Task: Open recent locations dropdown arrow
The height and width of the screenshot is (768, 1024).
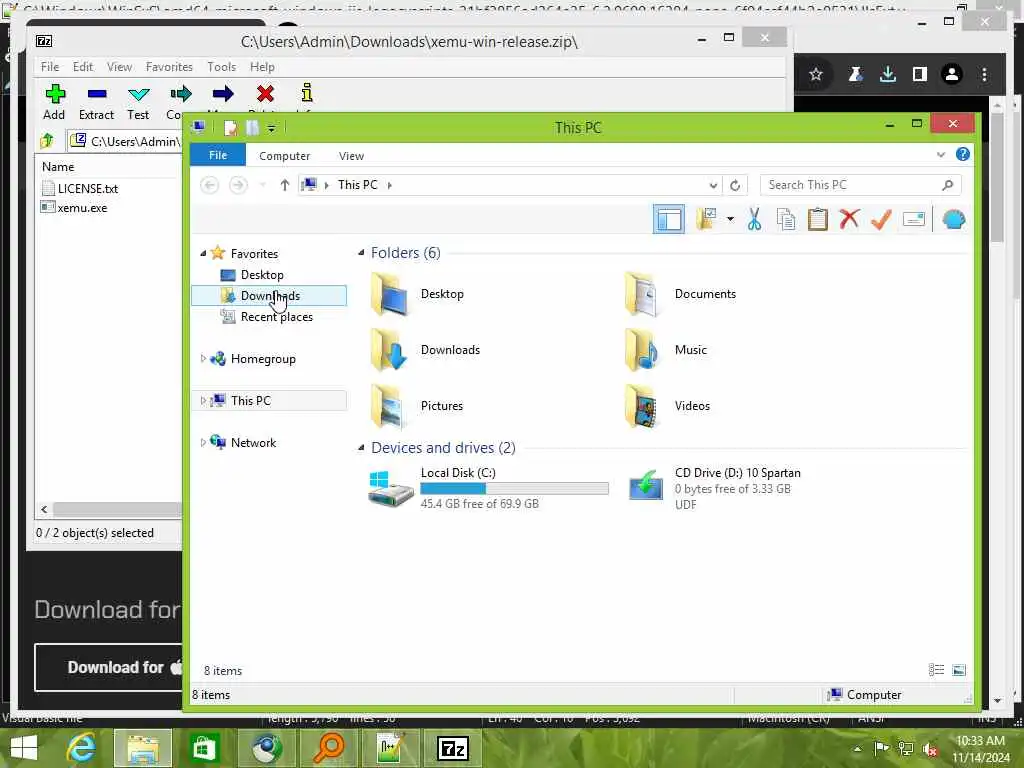Action: pos(263,185)
